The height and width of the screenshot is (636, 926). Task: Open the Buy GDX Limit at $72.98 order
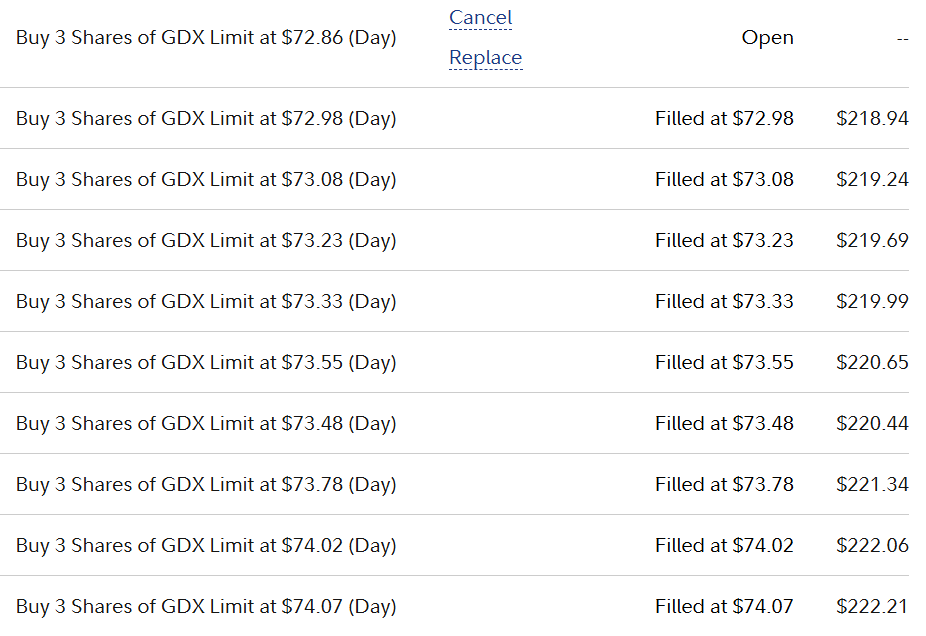206,119
